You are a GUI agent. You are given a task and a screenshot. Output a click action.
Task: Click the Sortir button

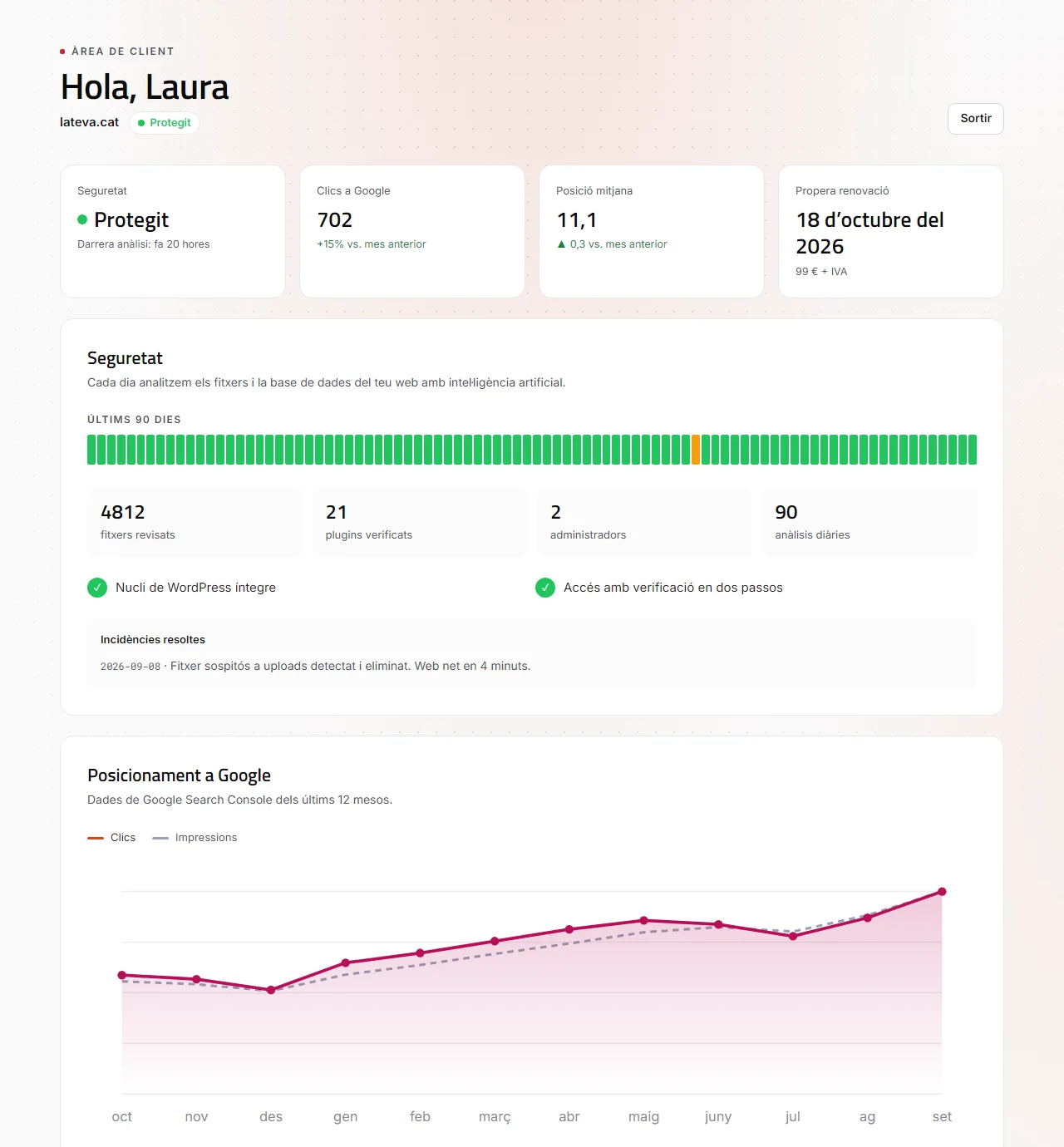(x=976, y=119)
